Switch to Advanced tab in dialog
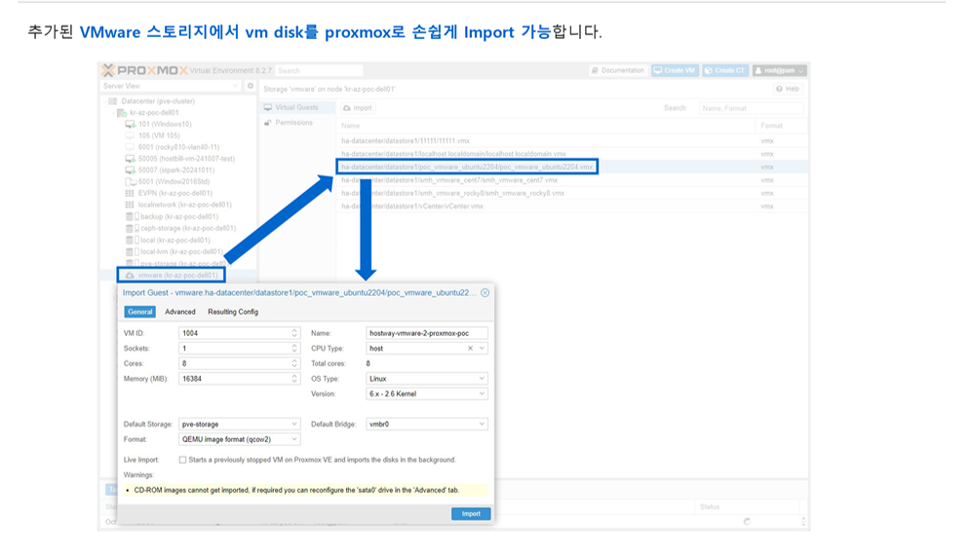The width and height of the screenshot is (971, 542). click(x=180, y=312)
